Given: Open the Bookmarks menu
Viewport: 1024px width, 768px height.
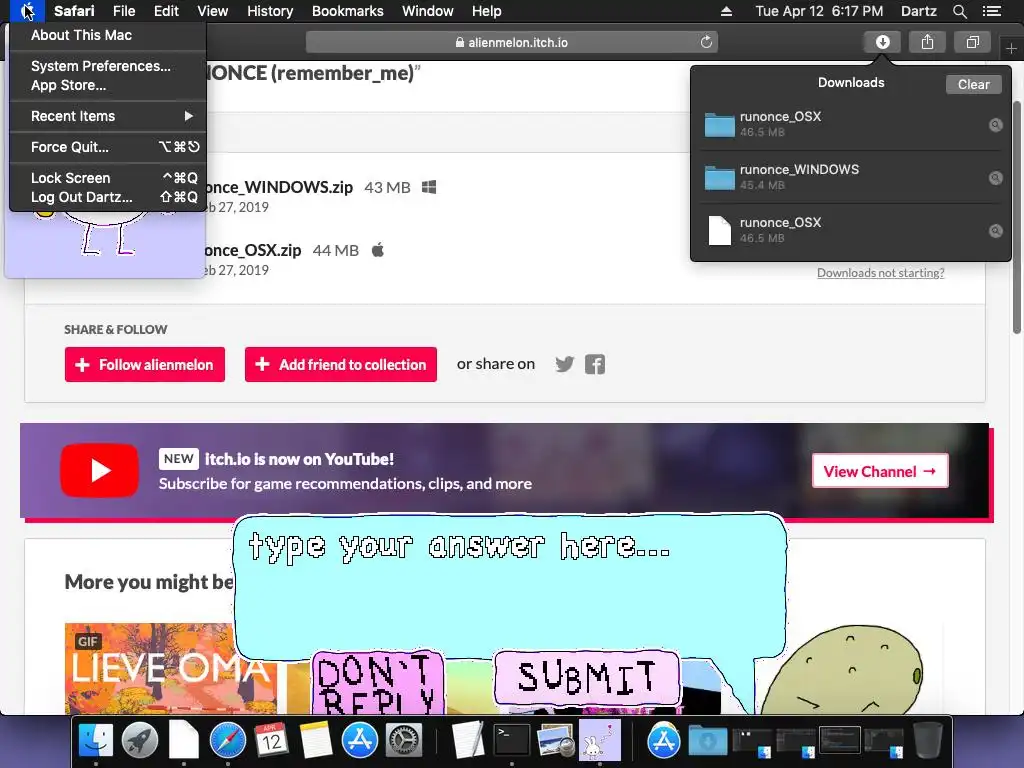Looking at the screenshot, I should tap(347, 11).
